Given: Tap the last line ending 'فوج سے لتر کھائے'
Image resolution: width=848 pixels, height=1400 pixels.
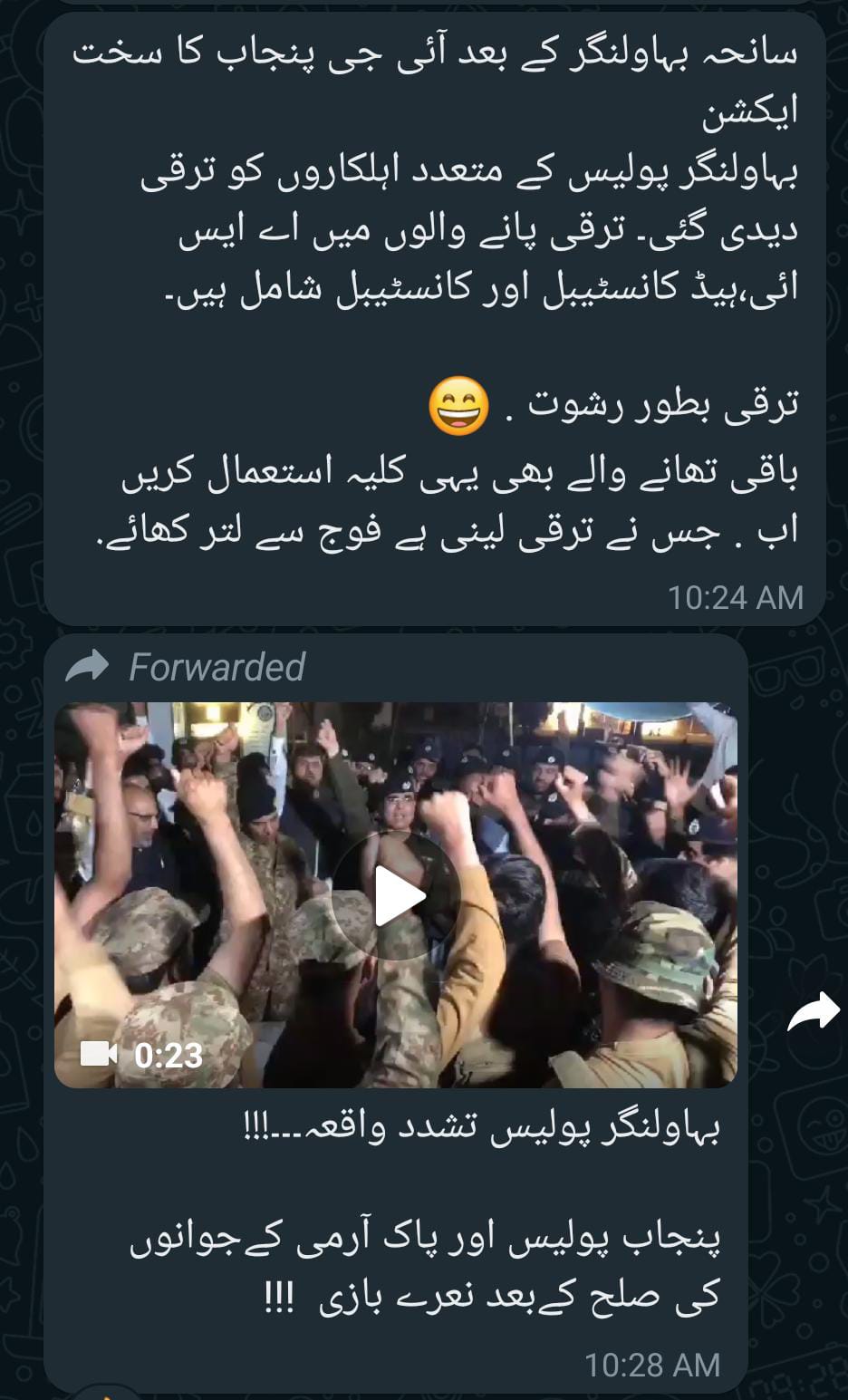Looking at the screenshot, I should point(448,531).
